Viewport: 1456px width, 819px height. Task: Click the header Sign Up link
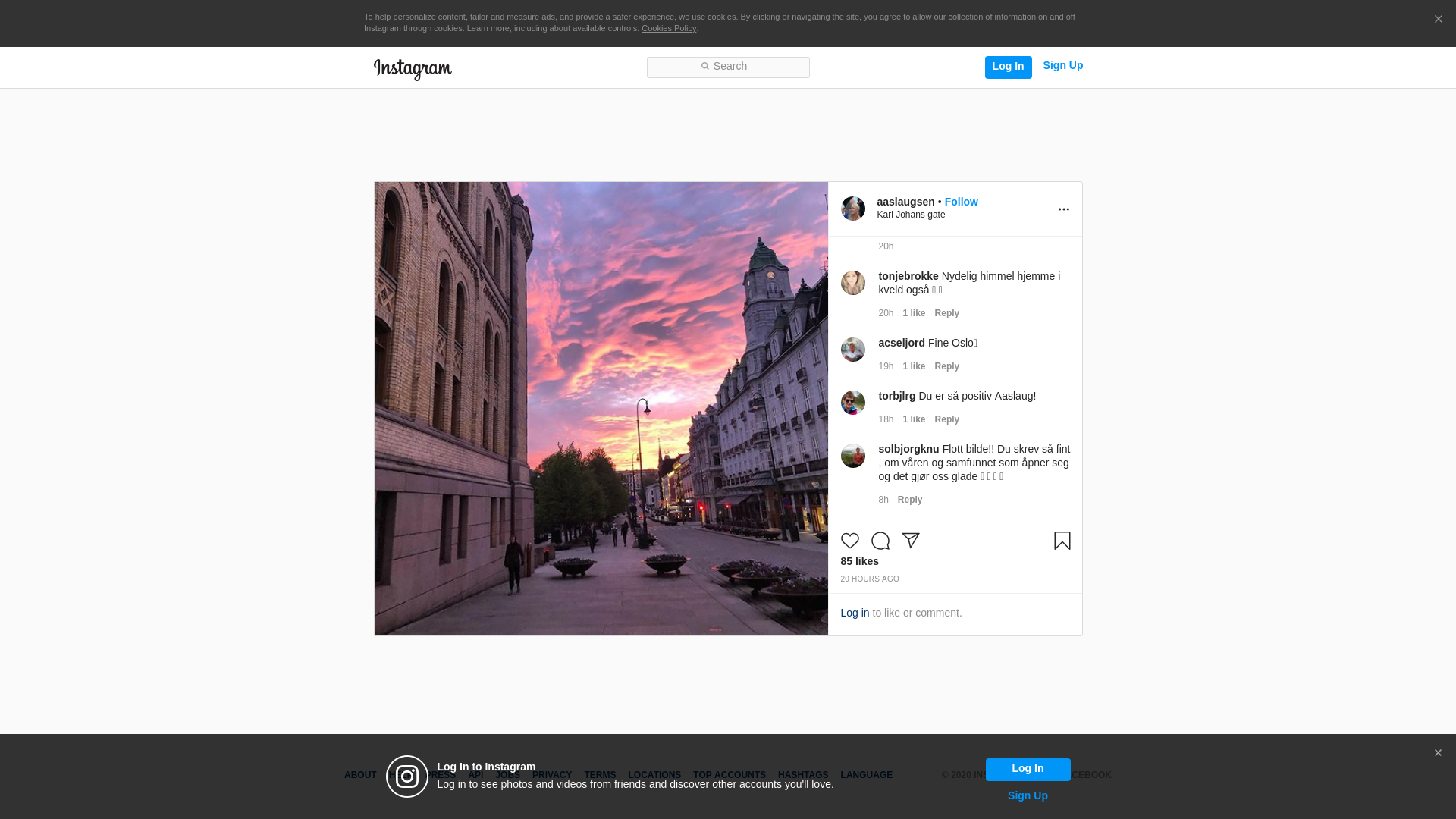coord(1062,66)
